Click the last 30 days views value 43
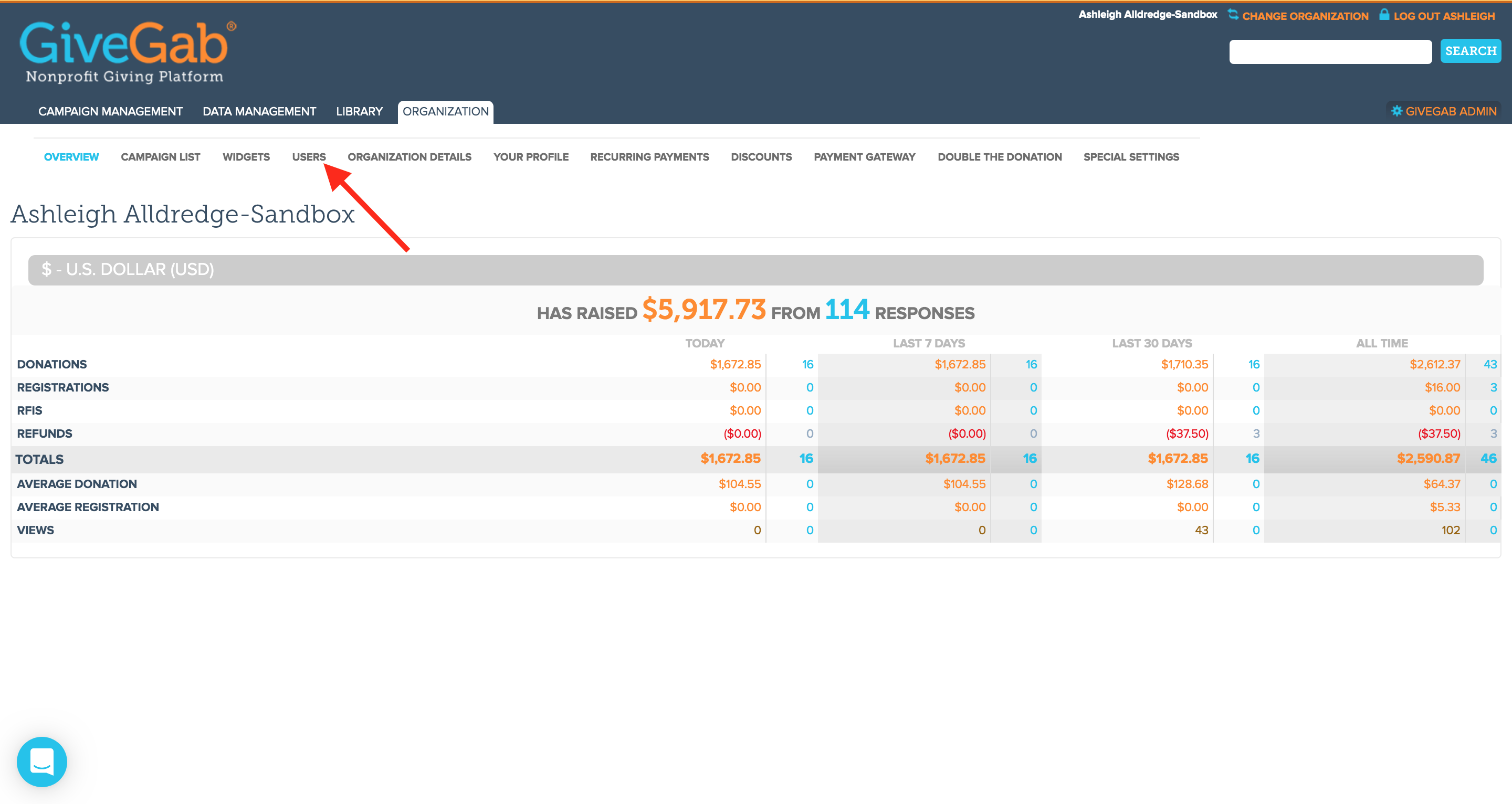Viewport: 1512px width, 804px height. (x=1201, y=530)
